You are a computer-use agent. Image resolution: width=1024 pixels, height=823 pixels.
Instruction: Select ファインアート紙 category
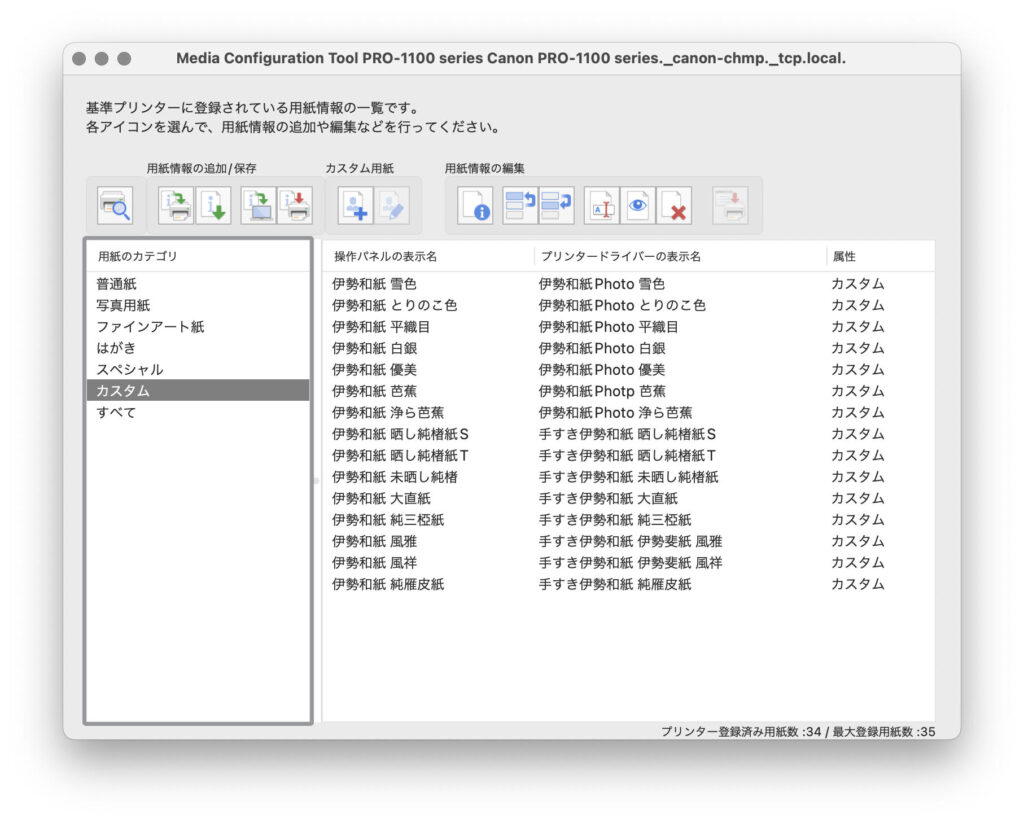[x=198, y=327]
